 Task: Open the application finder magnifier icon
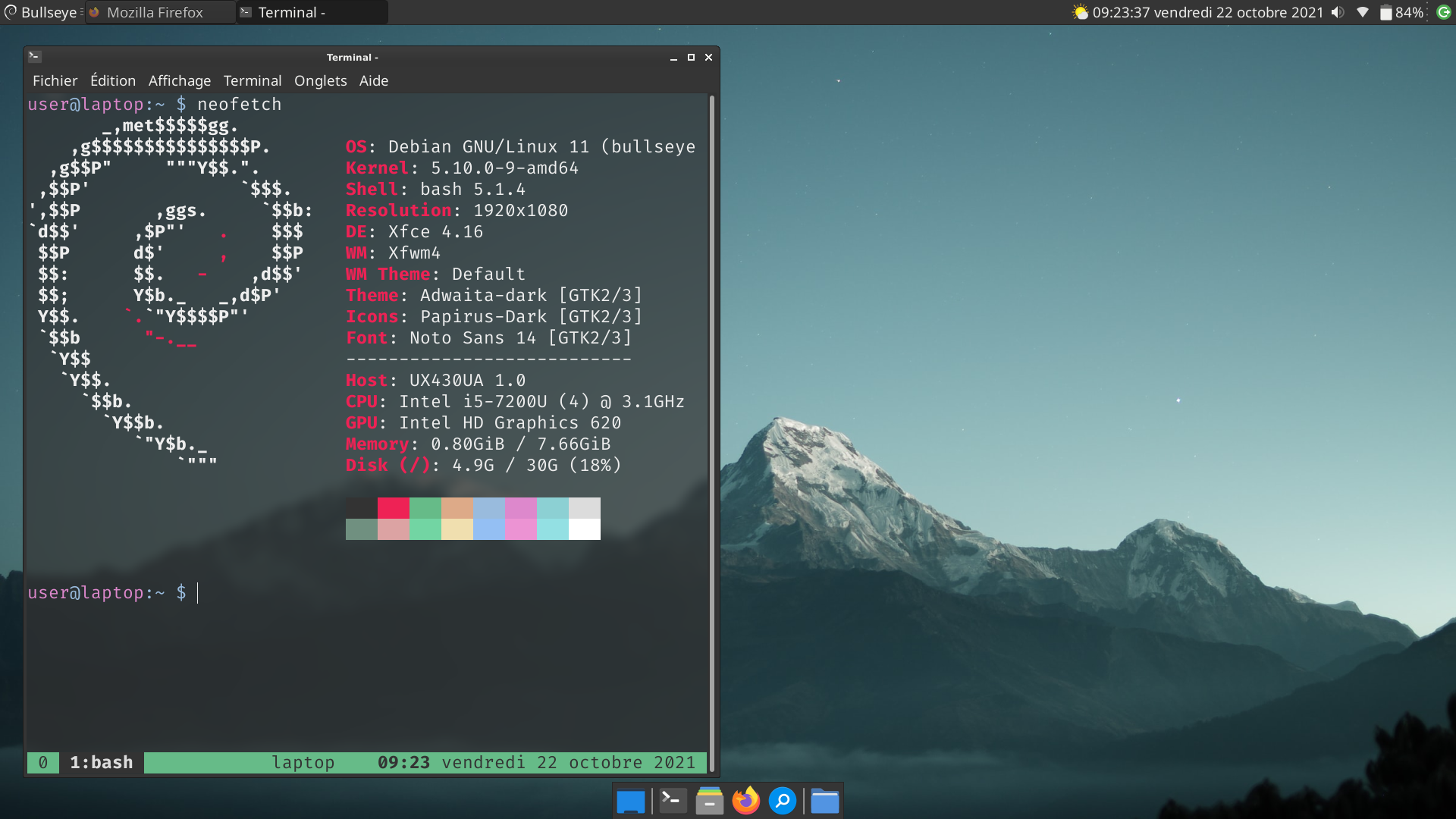coord(782,801)
